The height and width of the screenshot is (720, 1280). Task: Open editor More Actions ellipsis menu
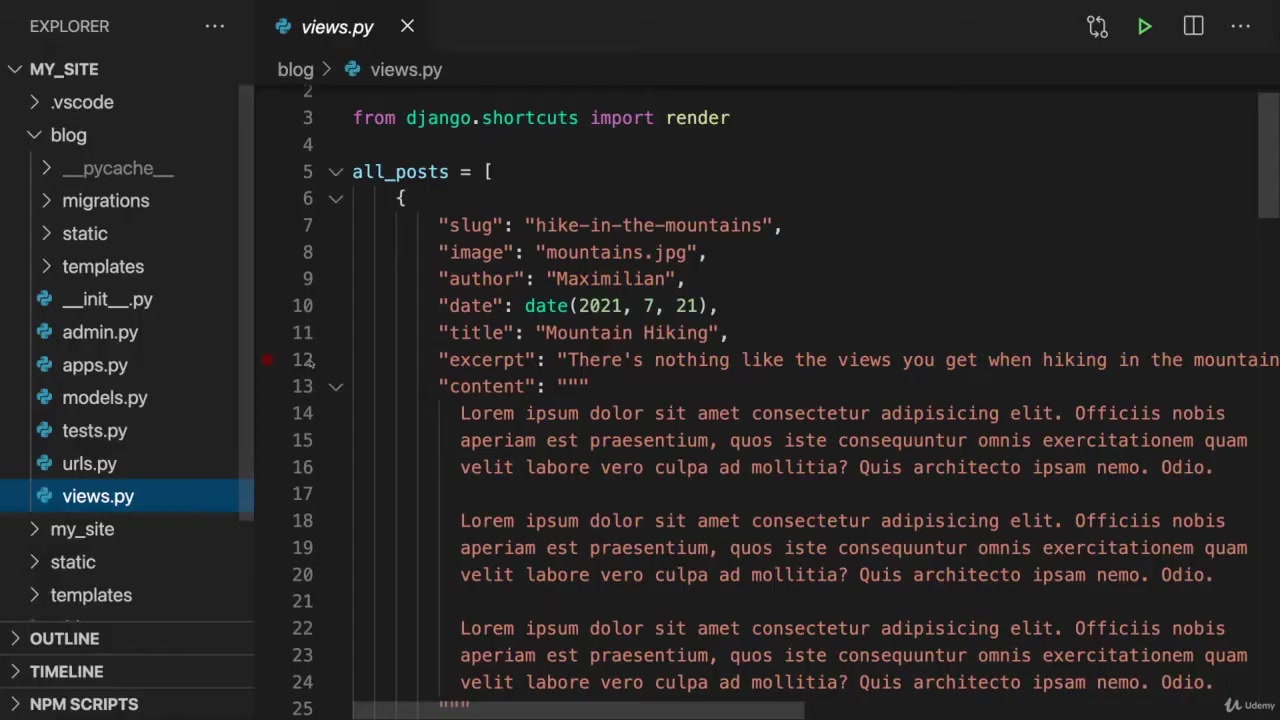tap(1240, 27)
